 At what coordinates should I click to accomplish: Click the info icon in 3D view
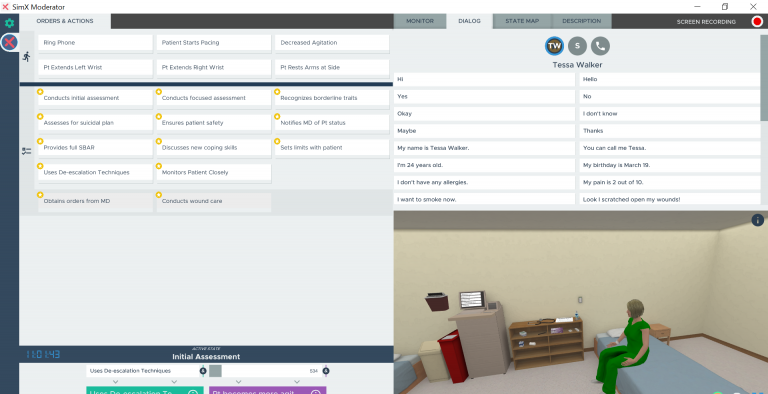tap(757, 220)
